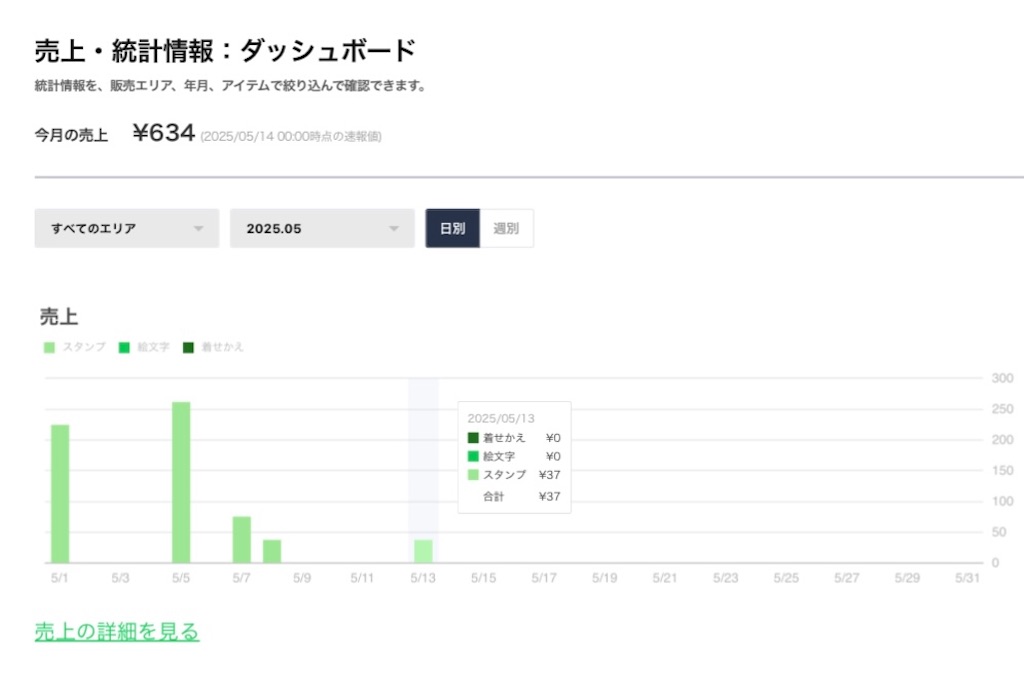Open the 2025.05 month dropdown
This screenshot has height=694, width=1024.
[322, 229]
